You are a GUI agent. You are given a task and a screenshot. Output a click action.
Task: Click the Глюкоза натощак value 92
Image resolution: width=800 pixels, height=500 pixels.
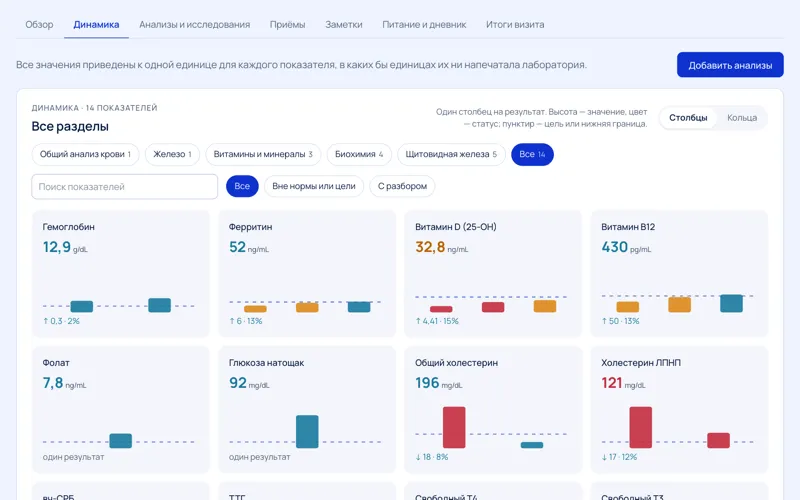[238, 383]
